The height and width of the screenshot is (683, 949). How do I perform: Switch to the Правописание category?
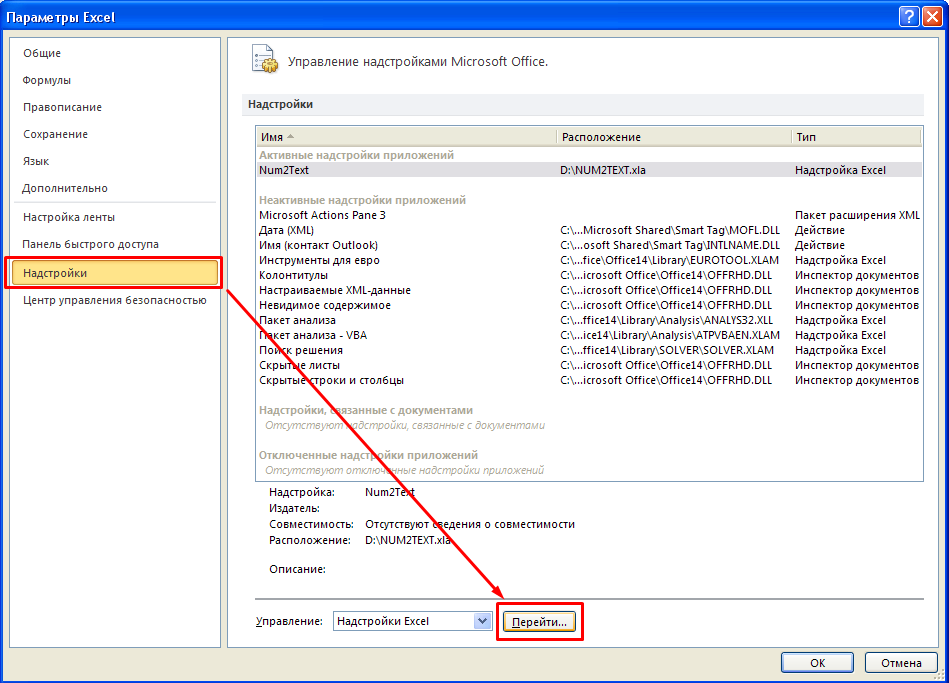[62, 107]
